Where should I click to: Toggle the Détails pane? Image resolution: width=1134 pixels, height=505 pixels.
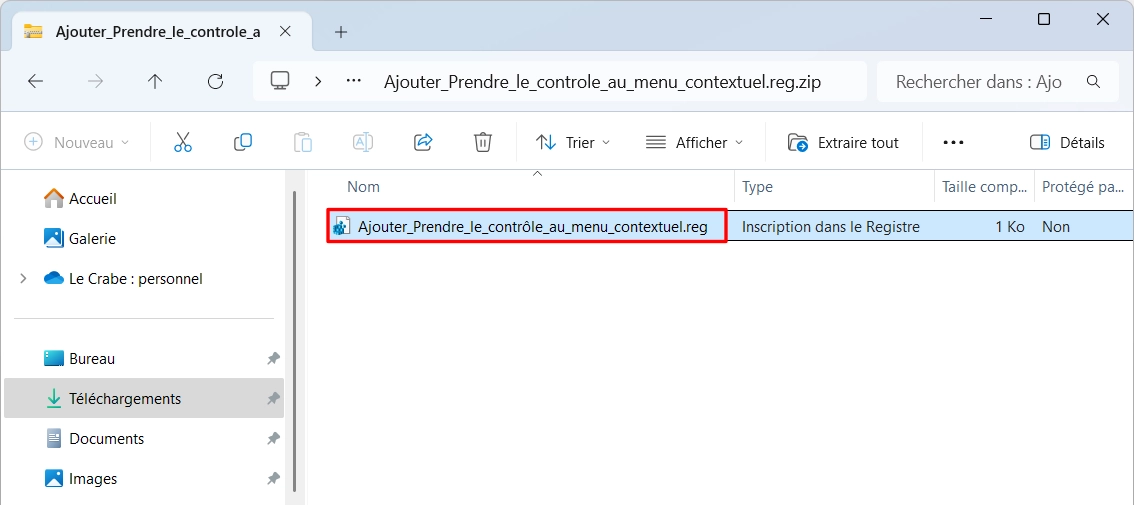coord(1067,143)
